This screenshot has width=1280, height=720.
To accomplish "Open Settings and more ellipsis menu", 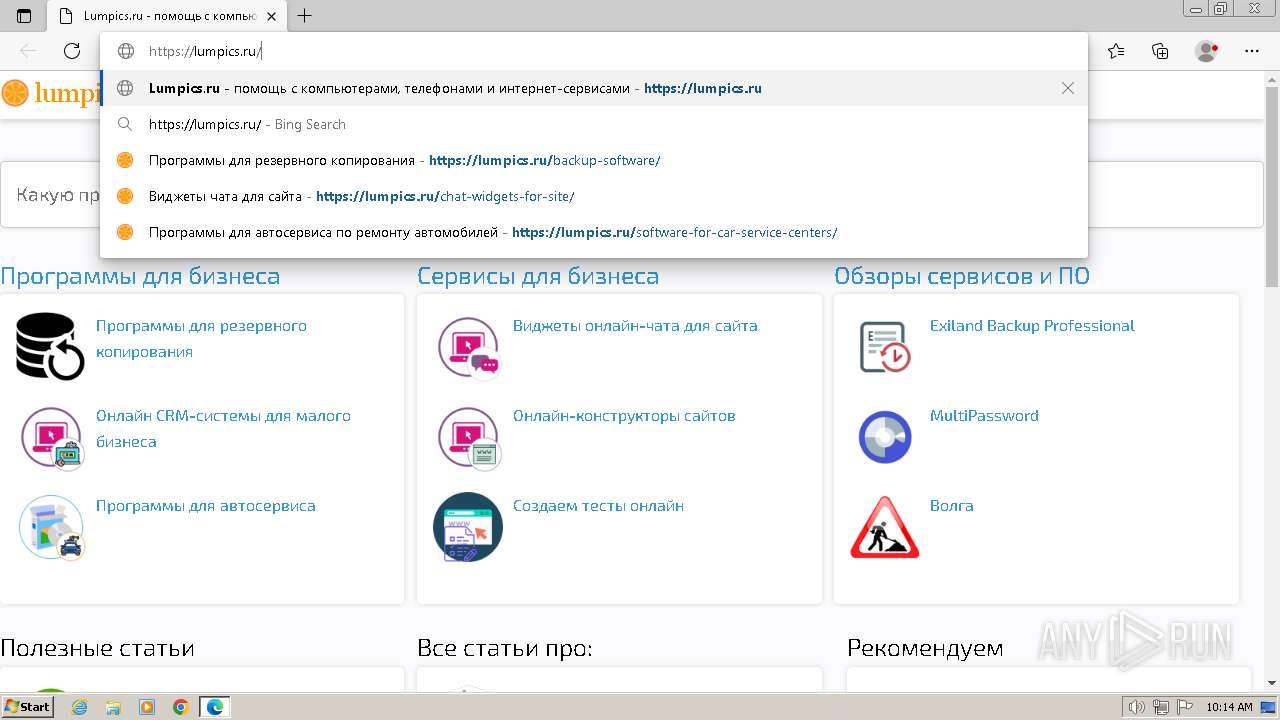I will click(1252, 51).
